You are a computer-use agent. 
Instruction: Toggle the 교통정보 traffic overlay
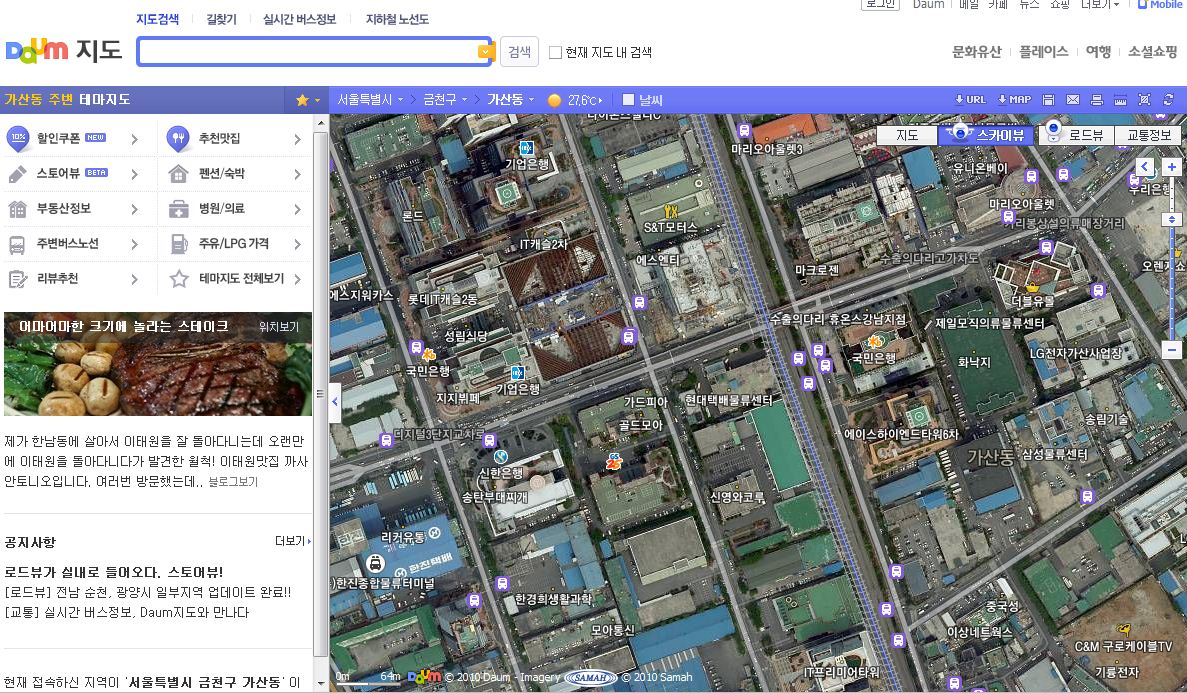[1149, 135]
